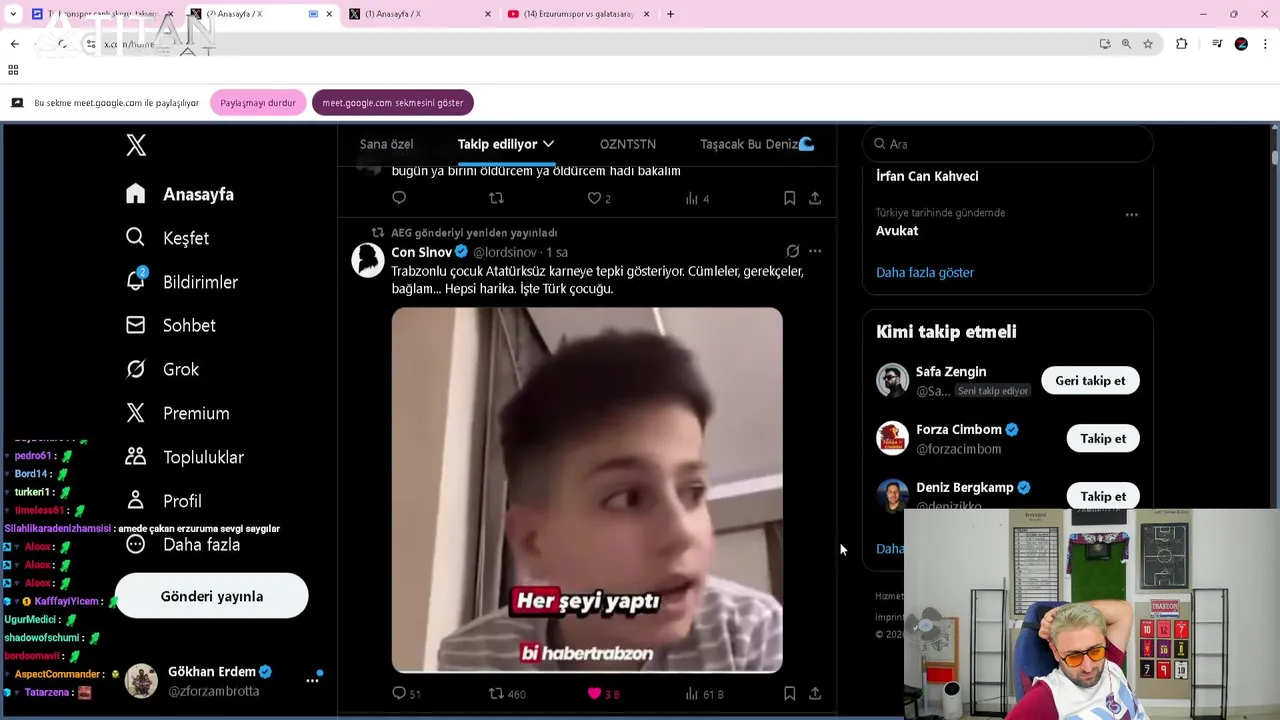Open Con Sinov's profile avatar
Screen dimensions: 1280x720
click(x=368, y=260)
